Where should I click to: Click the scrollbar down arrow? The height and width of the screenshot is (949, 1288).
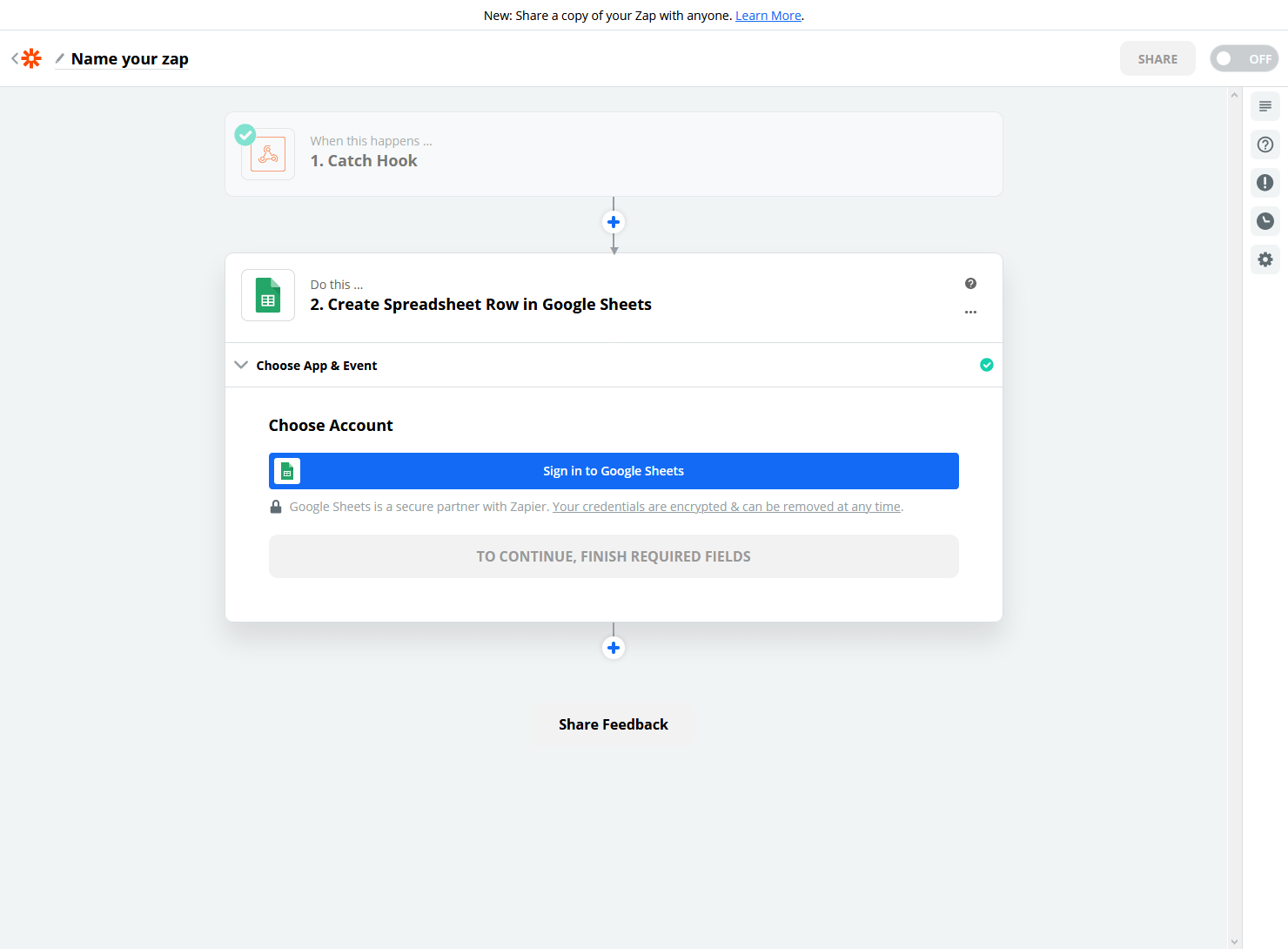pos(1234,941)
